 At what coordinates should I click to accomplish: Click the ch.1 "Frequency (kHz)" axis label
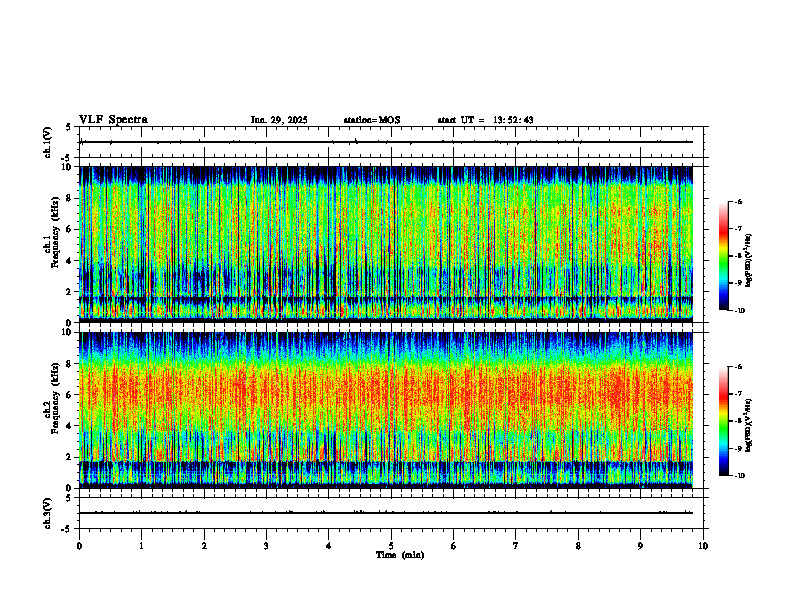55,233
